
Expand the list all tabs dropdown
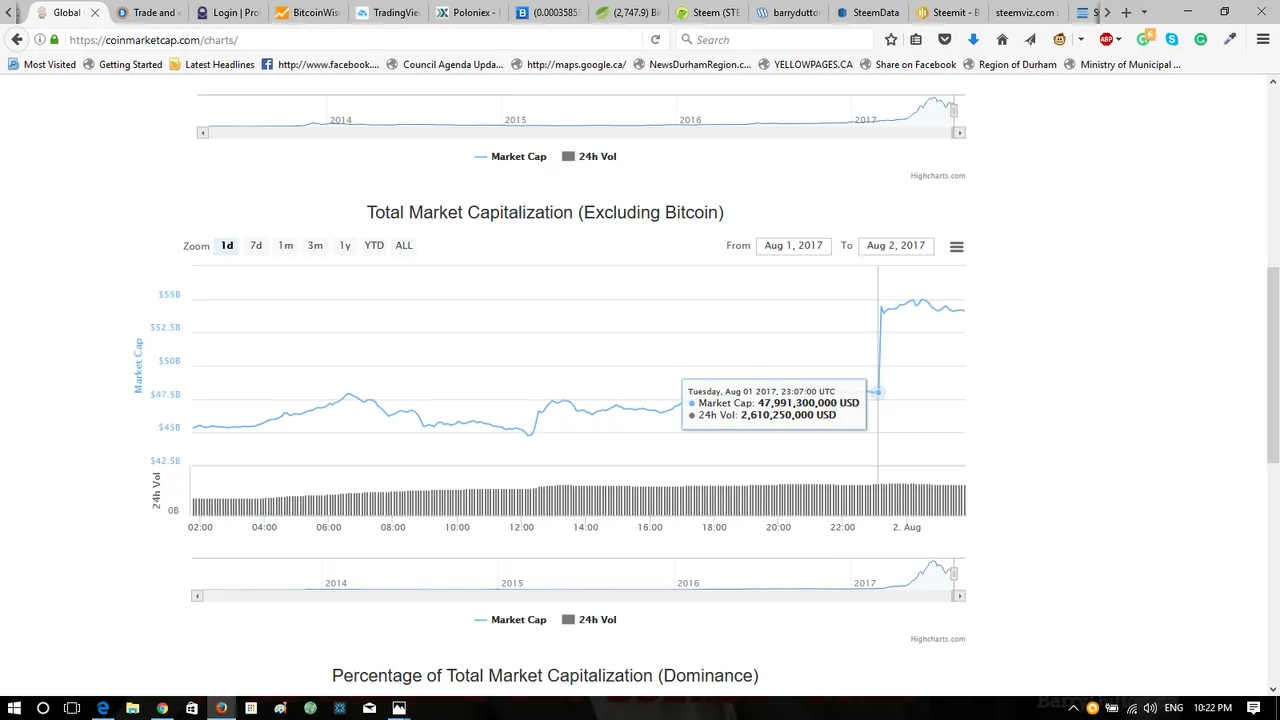pyautogui.click(x=1144, y=13)
